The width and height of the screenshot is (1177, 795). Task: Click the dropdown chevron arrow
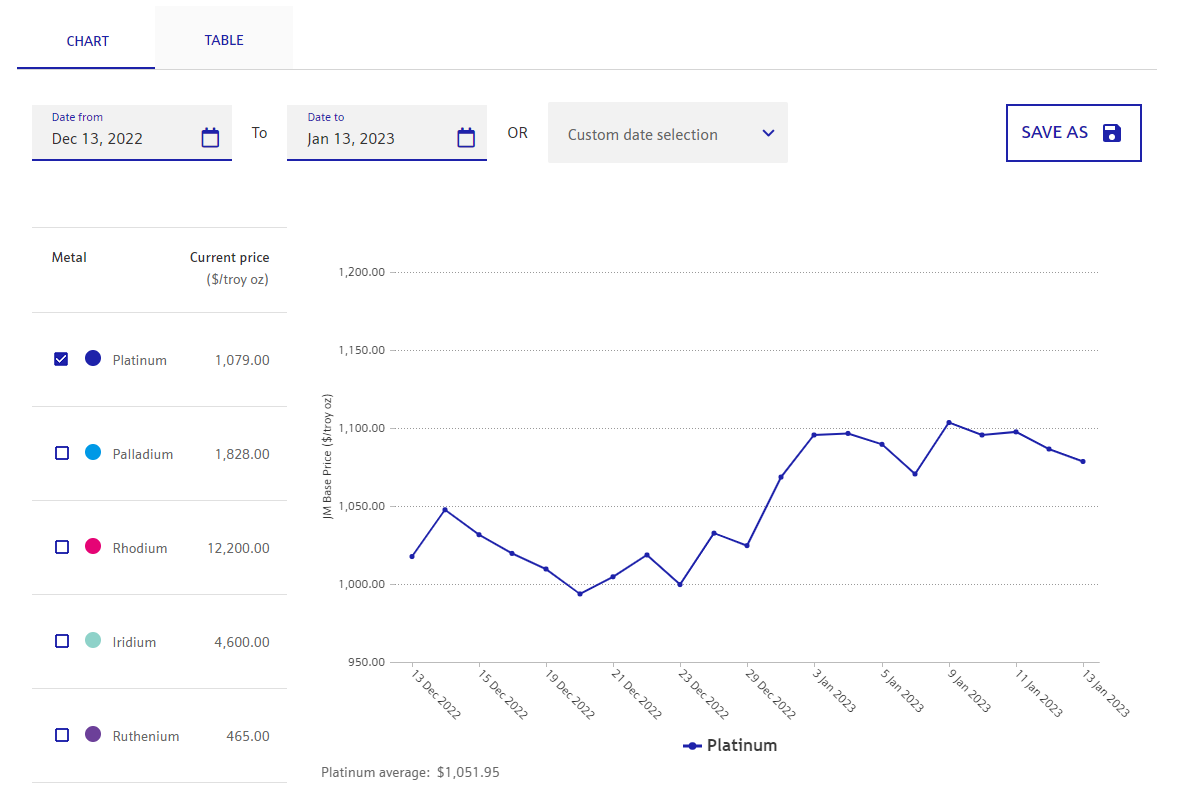768,133
